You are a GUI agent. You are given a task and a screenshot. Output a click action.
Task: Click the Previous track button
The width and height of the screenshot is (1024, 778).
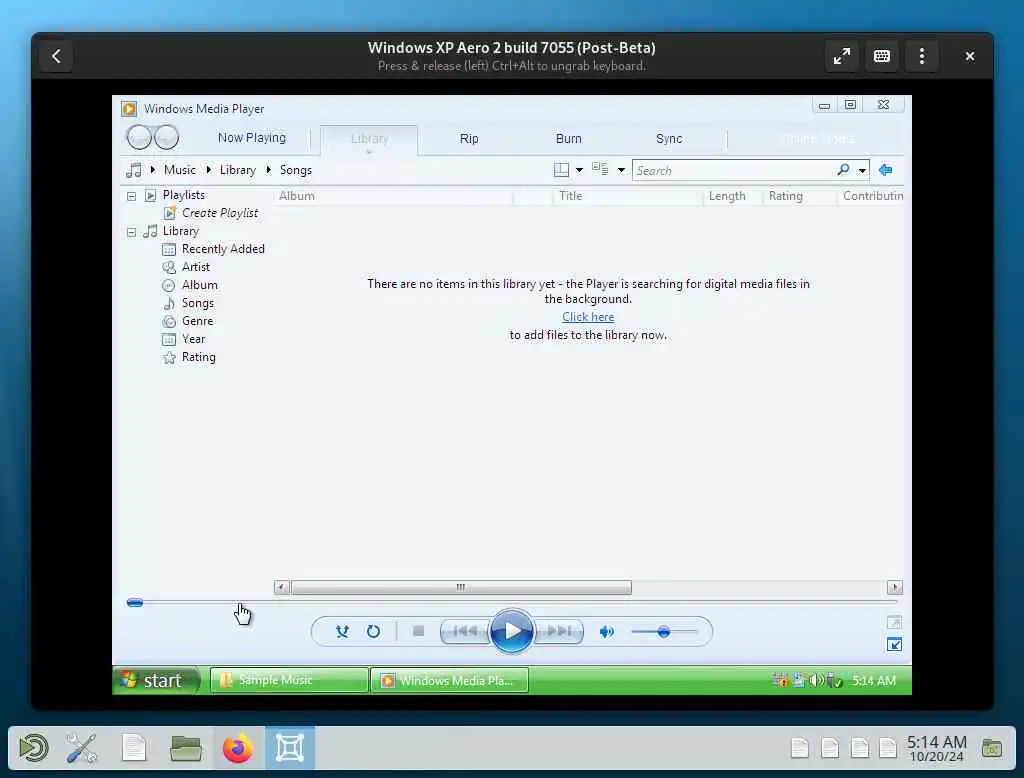465,631
